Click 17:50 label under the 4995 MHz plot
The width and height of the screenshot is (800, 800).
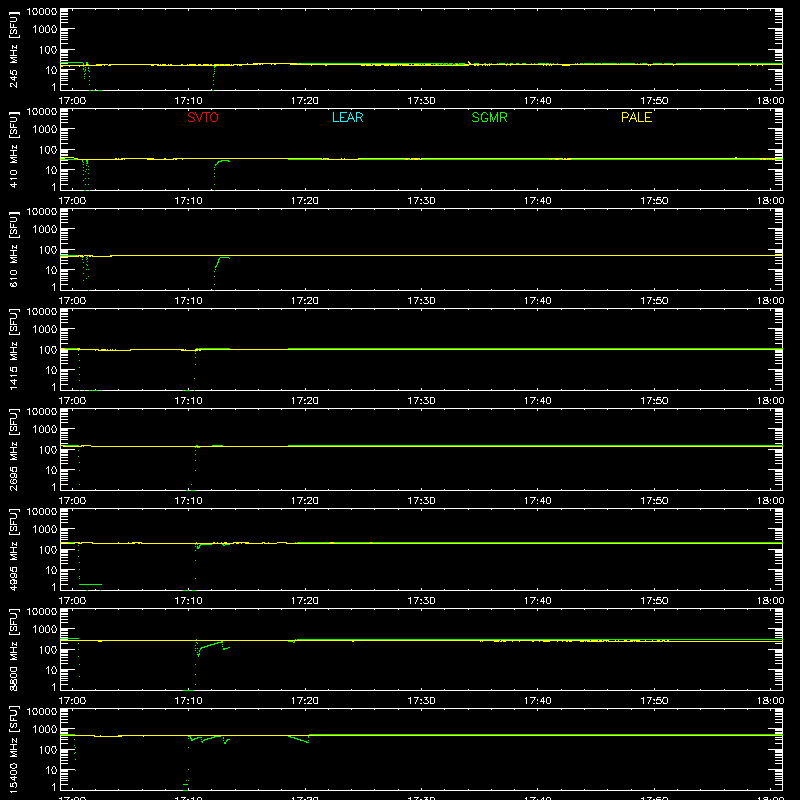(x=654, y=601)
